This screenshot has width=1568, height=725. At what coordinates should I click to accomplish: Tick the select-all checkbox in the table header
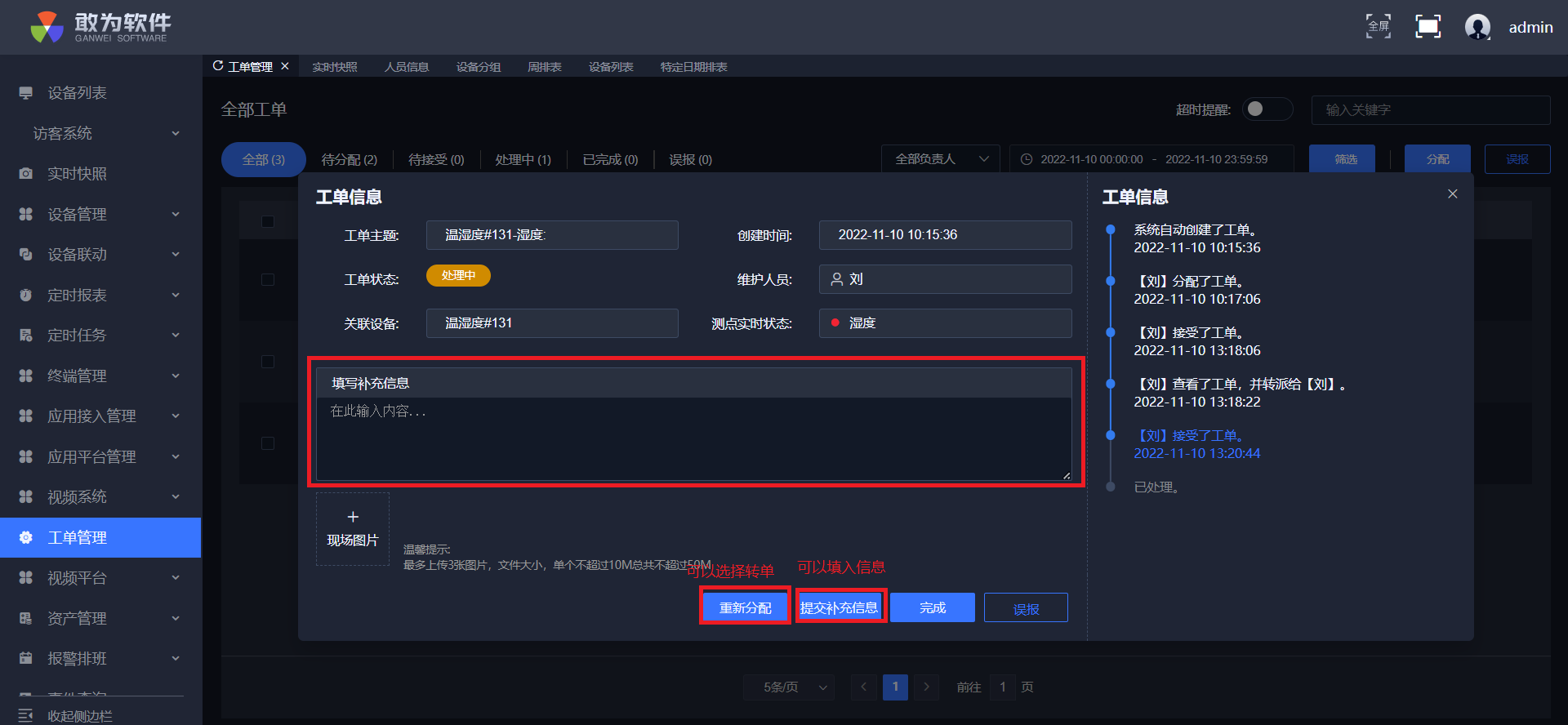coord(268,222)
